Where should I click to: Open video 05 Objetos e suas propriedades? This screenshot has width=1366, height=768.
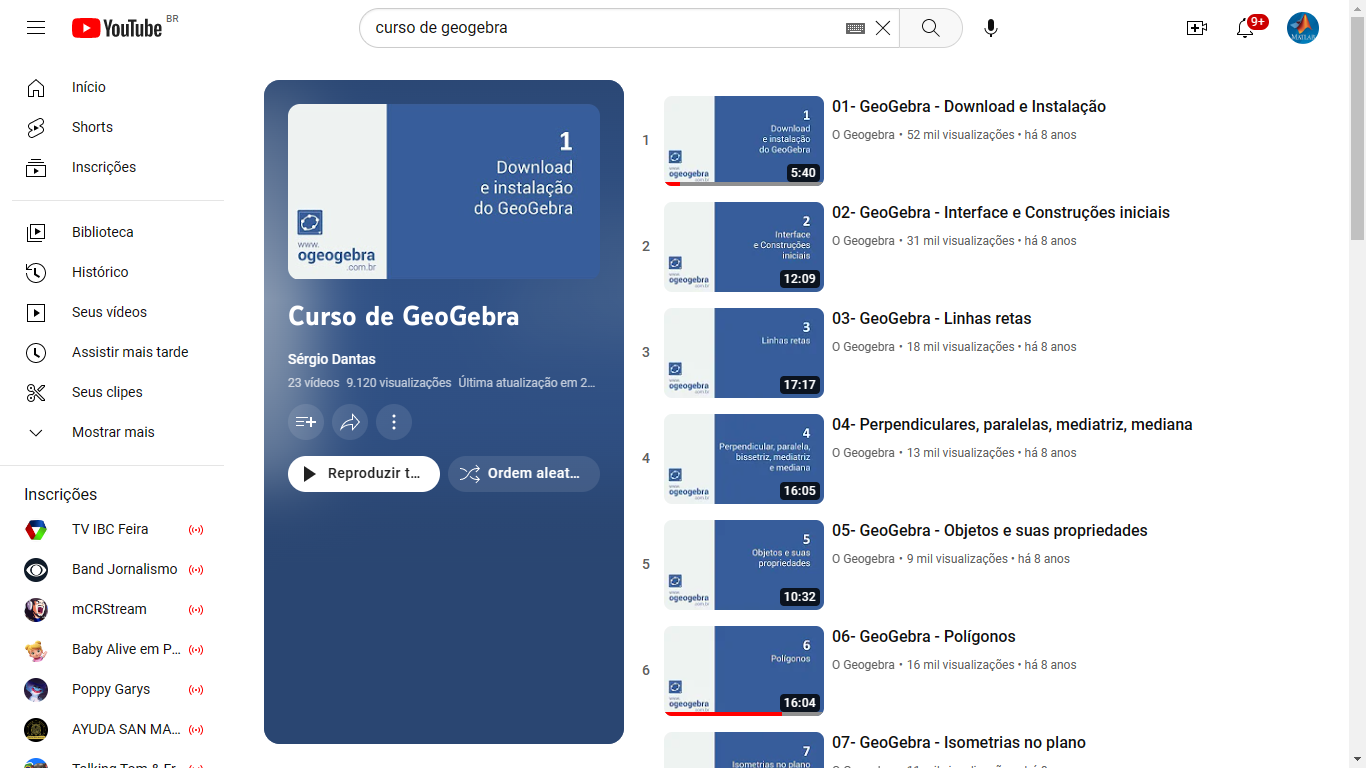tap(990, 530)
